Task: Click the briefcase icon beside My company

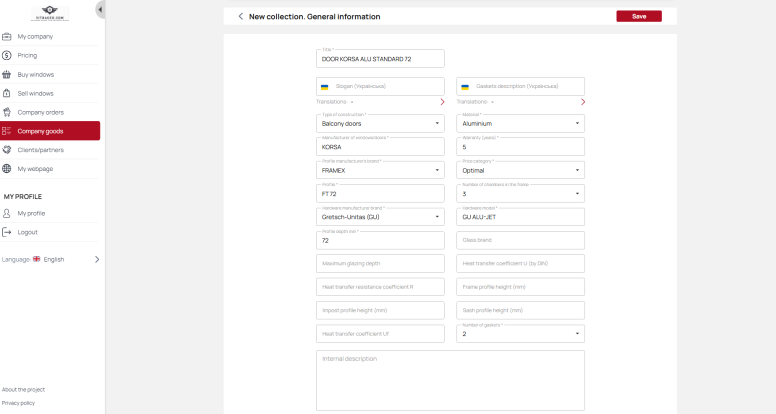Action: [x=6, y=37]
